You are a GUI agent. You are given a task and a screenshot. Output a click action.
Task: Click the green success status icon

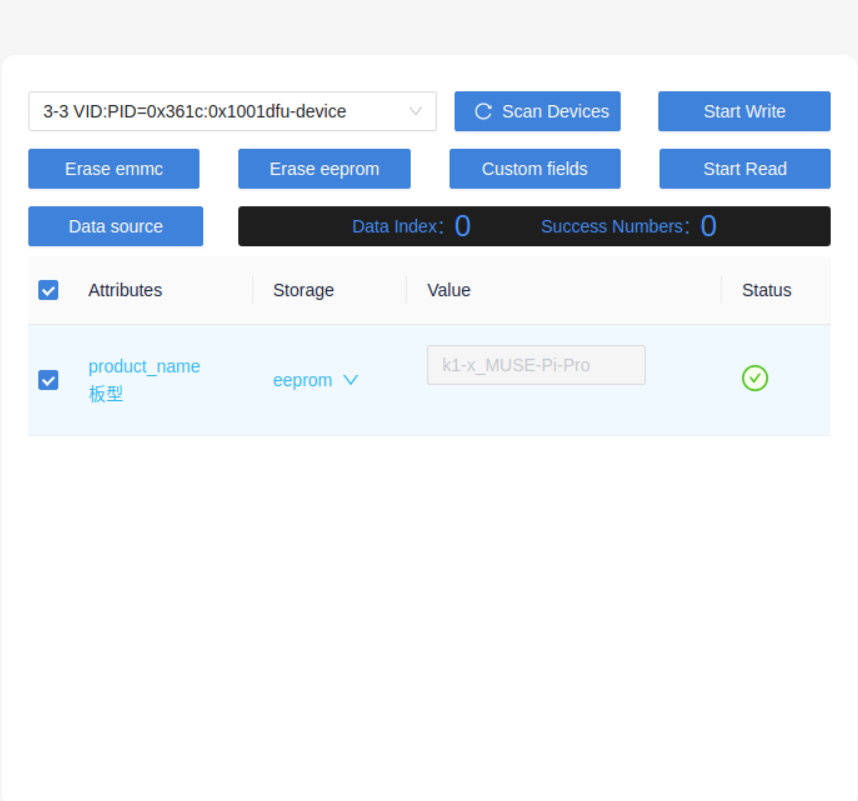pos(755,378)
